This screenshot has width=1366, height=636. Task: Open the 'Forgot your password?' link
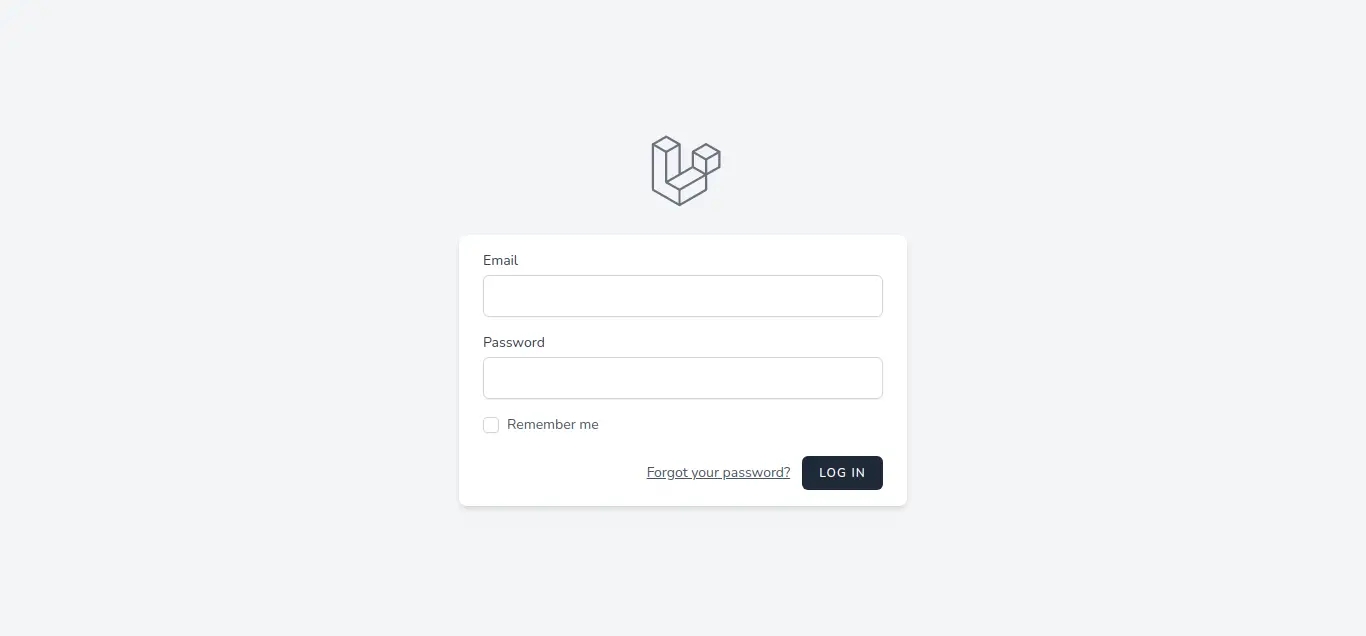(718, 473)
